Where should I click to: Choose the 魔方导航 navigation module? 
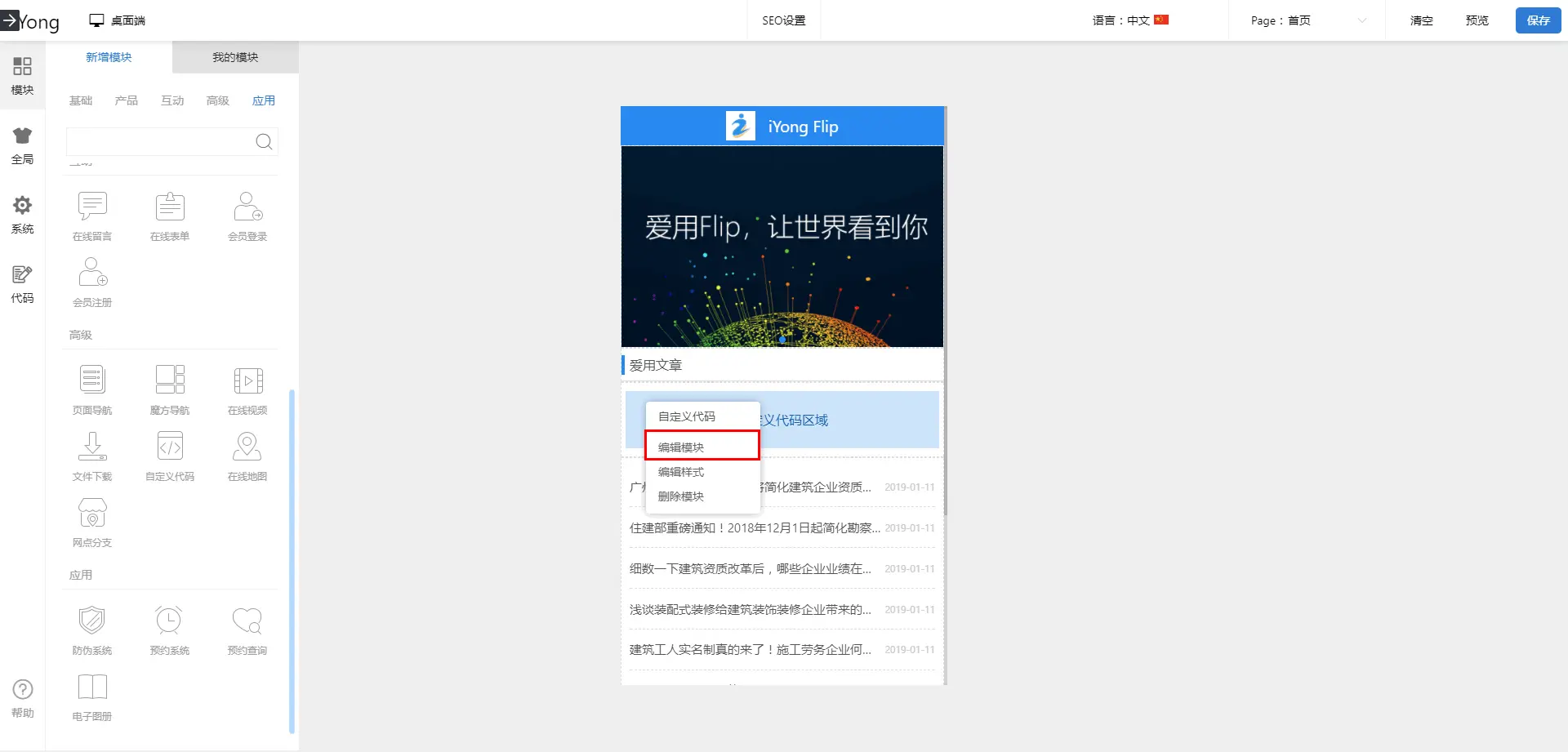pyautogui.click(x=170, y=380)
